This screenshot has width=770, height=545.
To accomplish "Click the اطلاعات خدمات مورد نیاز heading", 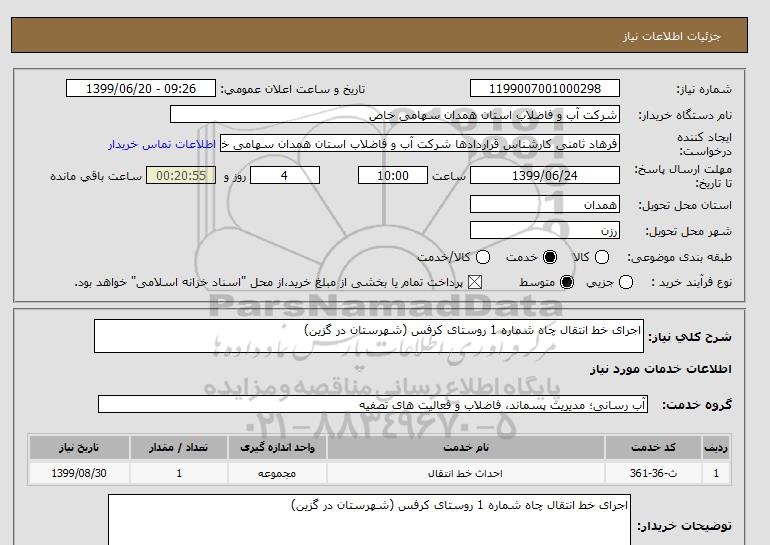I will [660, 369].
